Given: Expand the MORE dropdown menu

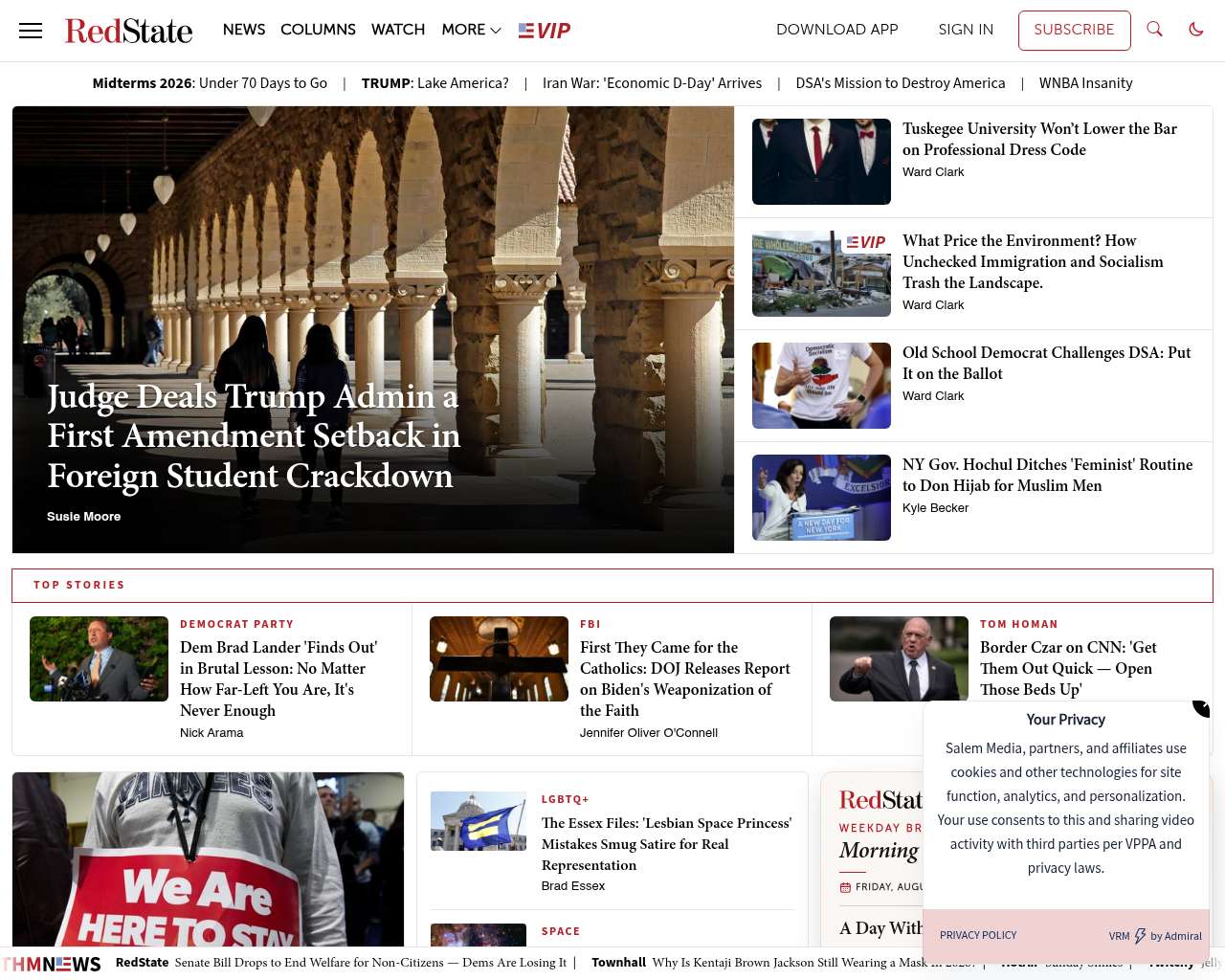Looking at the screenshot, I should click(471, 30).
